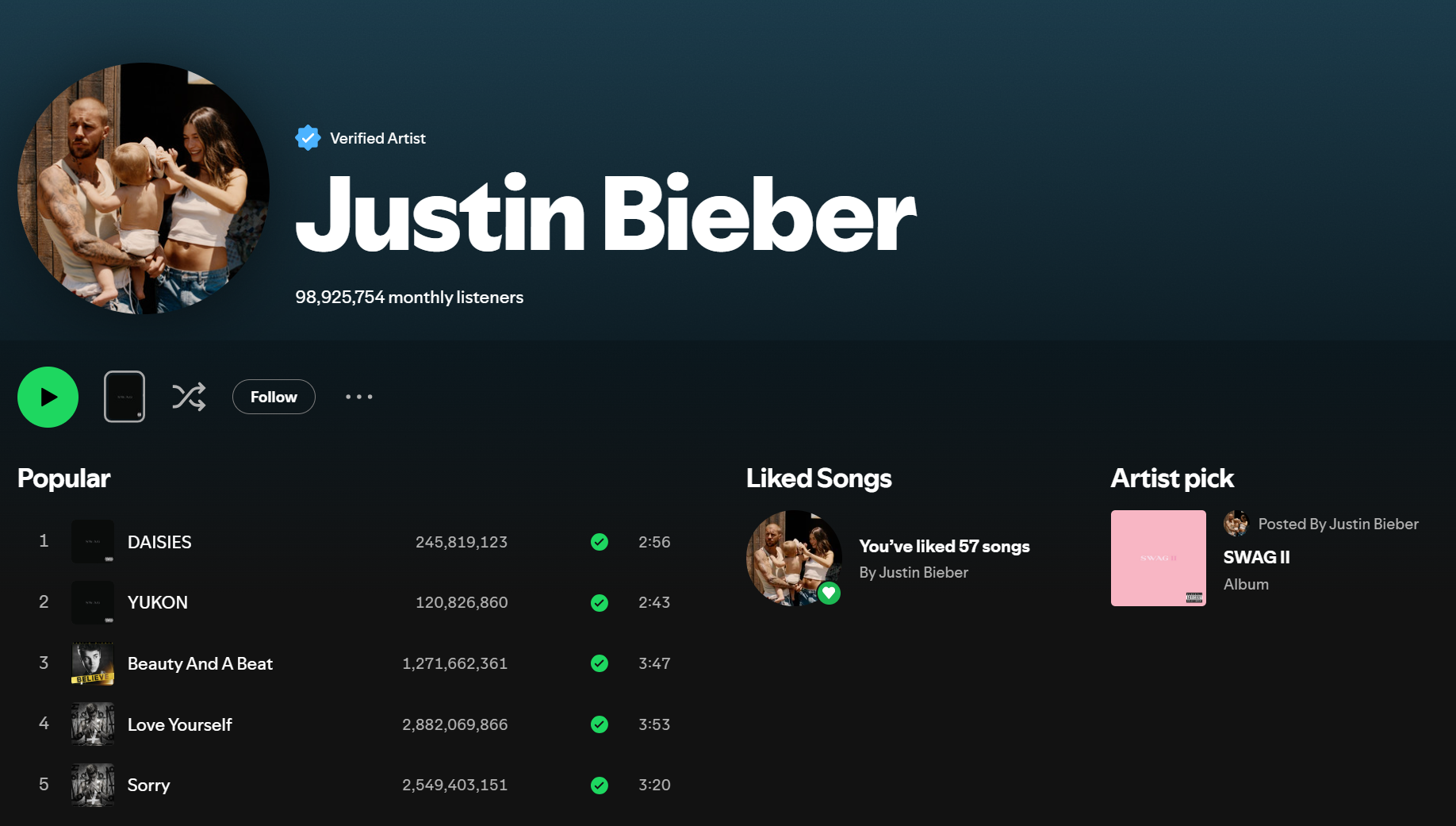Viewport: 1456px width, 826px height.
Task: Open the three-dot more options menu
Action: [358, 397]
